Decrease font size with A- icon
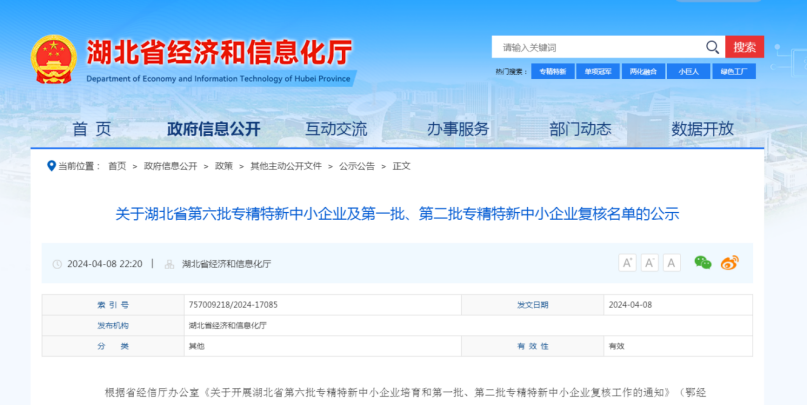Image resolution: width=807 pixels, height=405 pixels. point(650,263)
